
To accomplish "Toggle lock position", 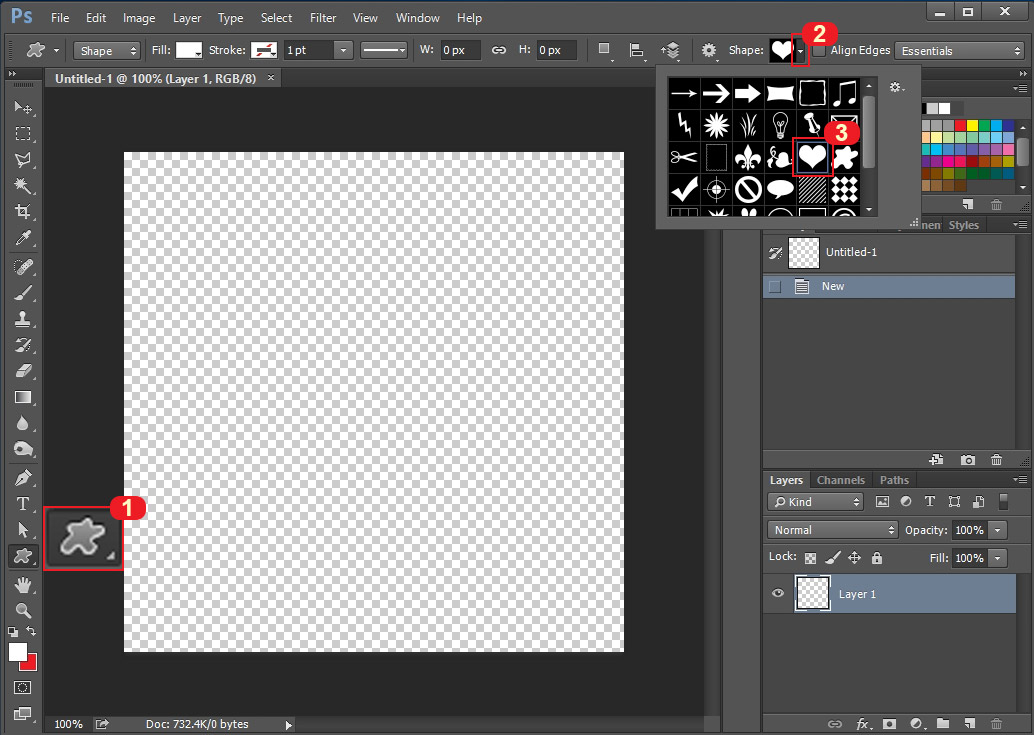I will [855, 558].
